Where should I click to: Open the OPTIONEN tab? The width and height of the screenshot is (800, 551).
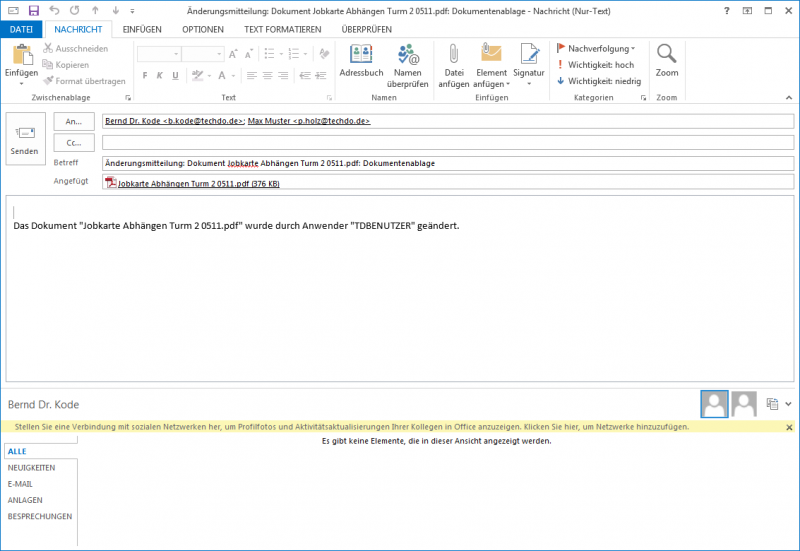coord(203,30)
